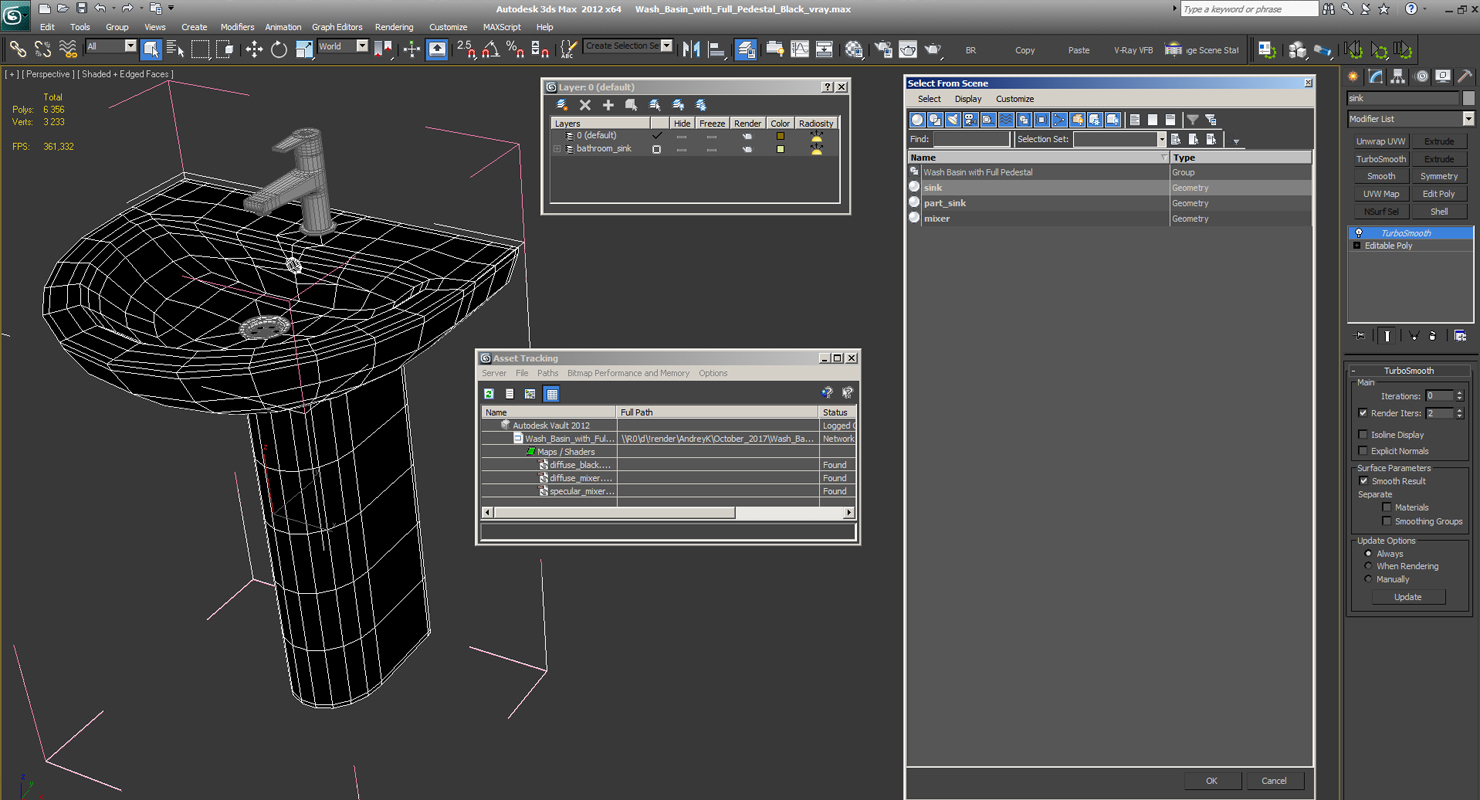Viewport: 1480px width, 800px height.
Task: Choose the Select and Move tool
Action: pyautogui.click(x=254, y=49)
